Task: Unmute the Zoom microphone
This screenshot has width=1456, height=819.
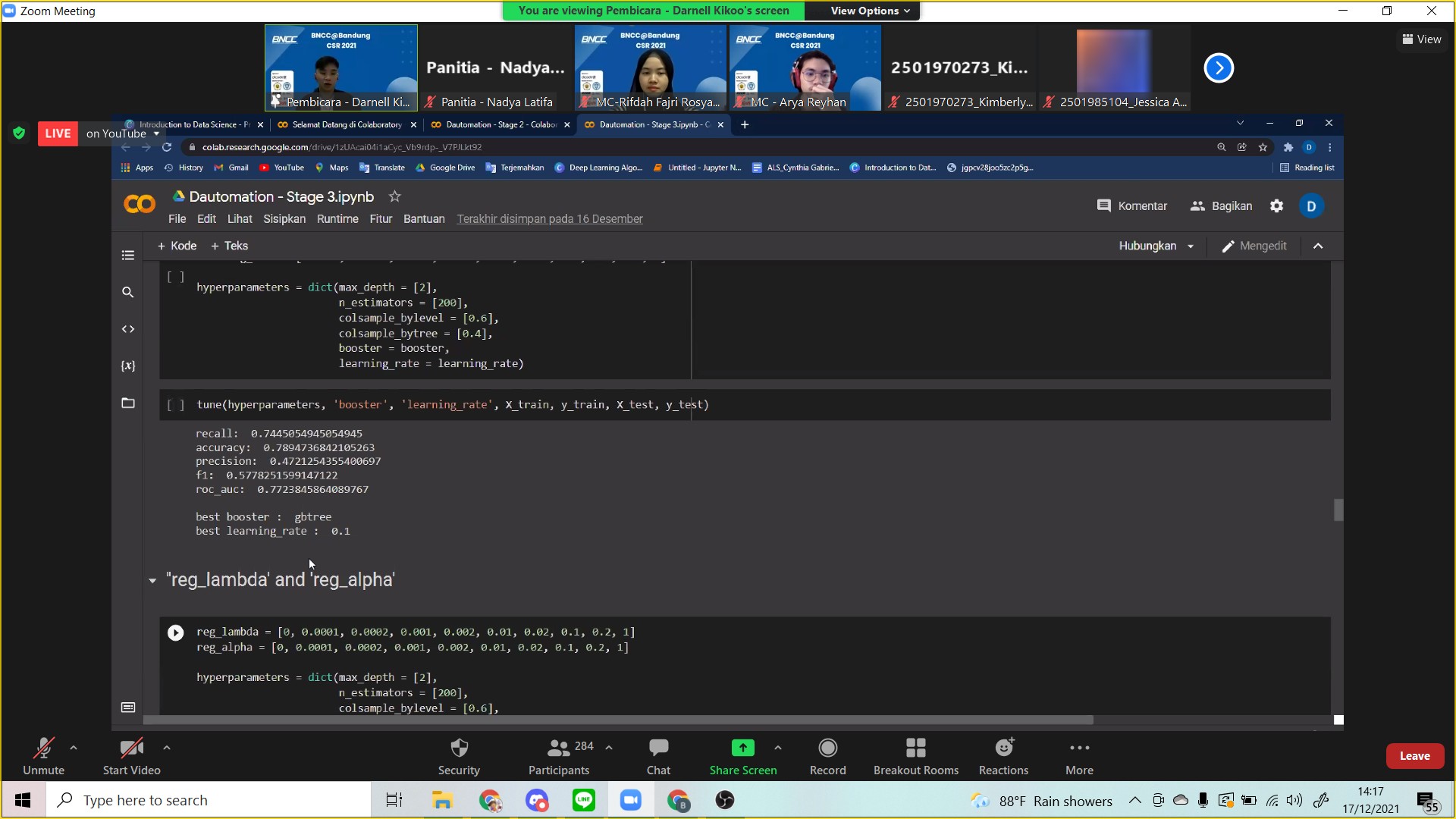Action: pos(43,756)
